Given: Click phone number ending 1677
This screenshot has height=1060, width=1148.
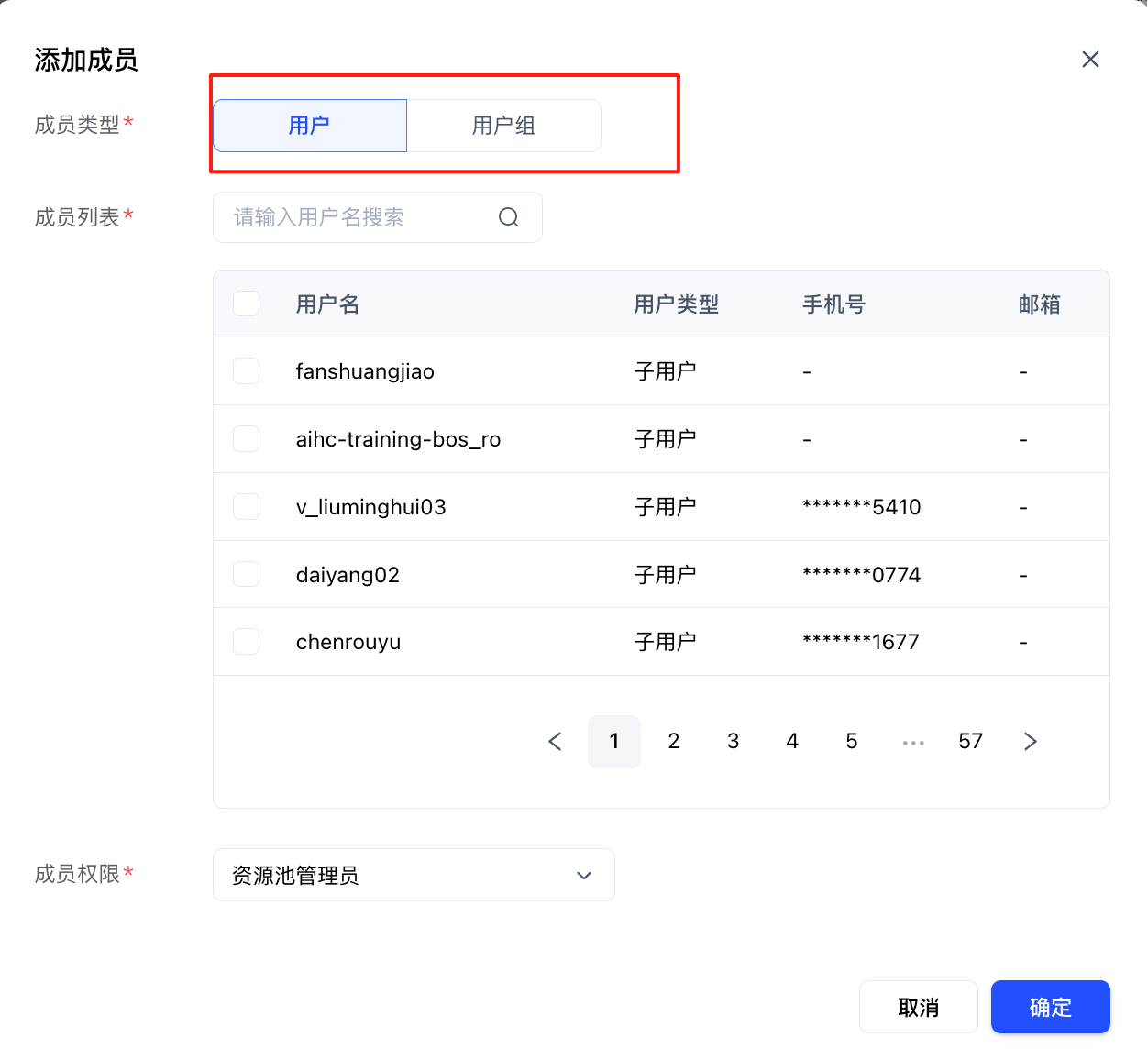Looking at the screenshot, I should [861, 642].
